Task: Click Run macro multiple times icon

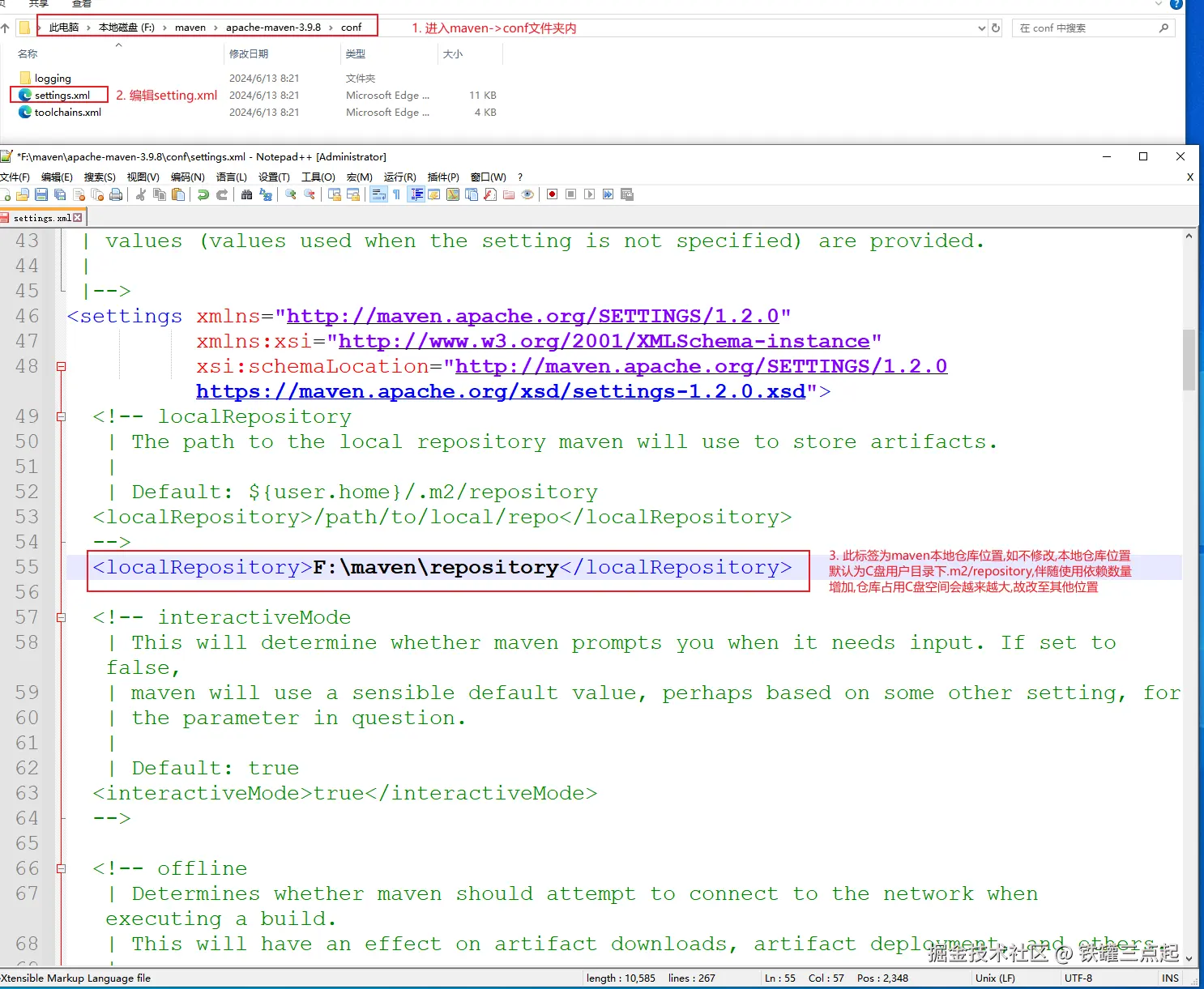Action: coord(608,194)
